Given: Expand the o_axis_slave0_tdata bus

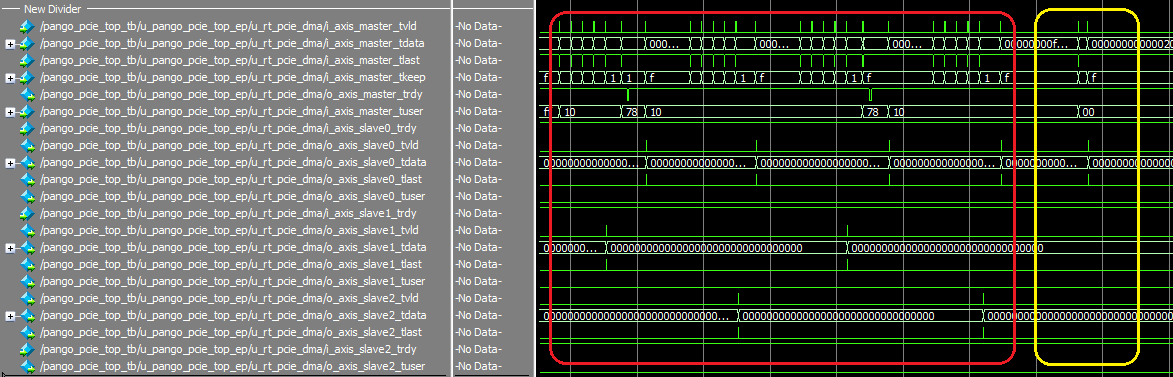Looking at the screenshot, I should [10, 163].
